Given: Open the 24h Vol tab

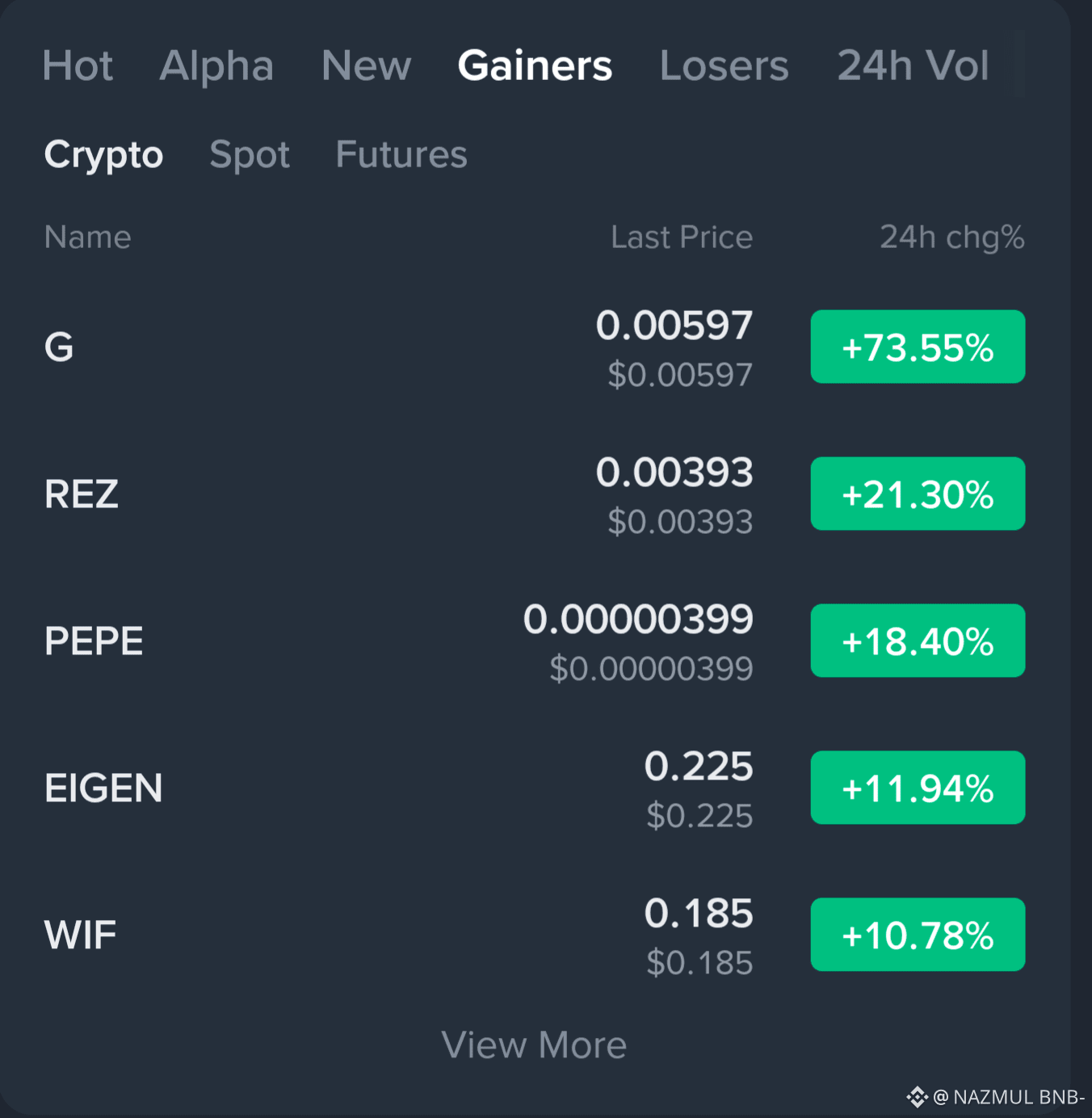Looking at the screenshot, I should pyautogui.click(x=913, y=65).
